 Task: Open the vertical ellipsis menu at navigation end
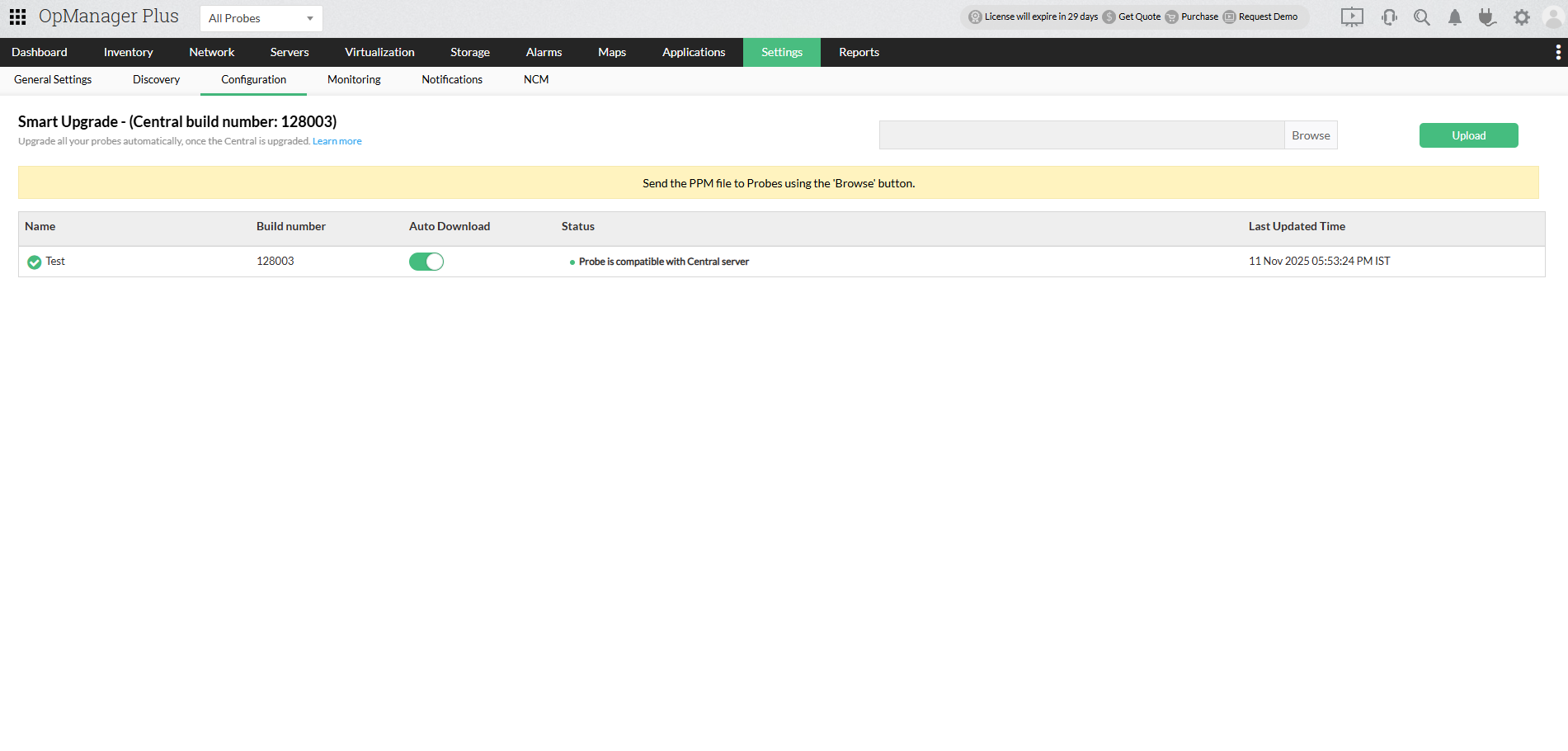tap(1558, 52)
